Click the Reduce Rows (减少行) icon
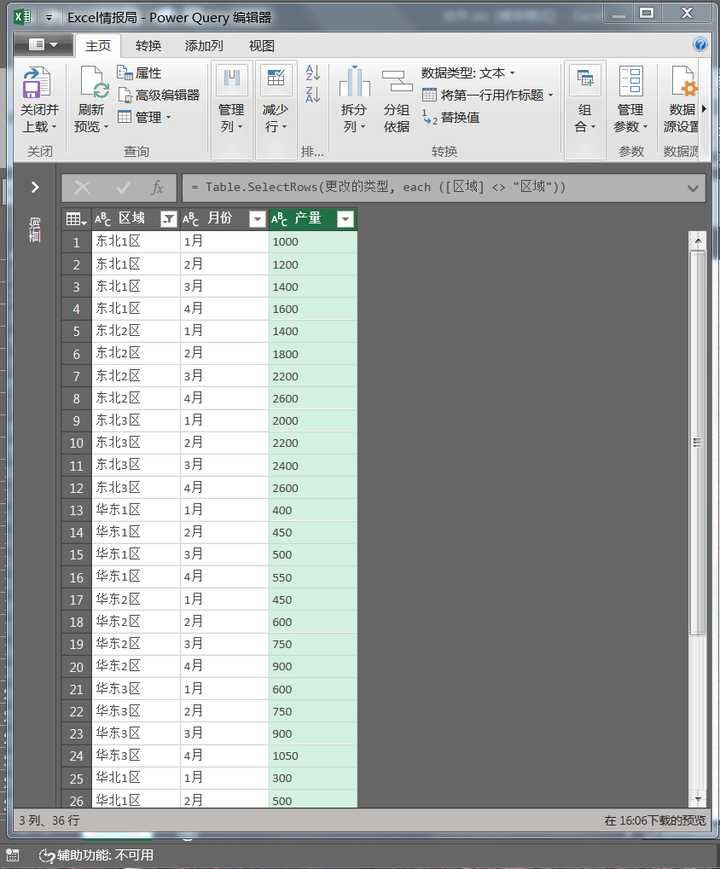Viewport: 720px width, 869px height. 276,79
